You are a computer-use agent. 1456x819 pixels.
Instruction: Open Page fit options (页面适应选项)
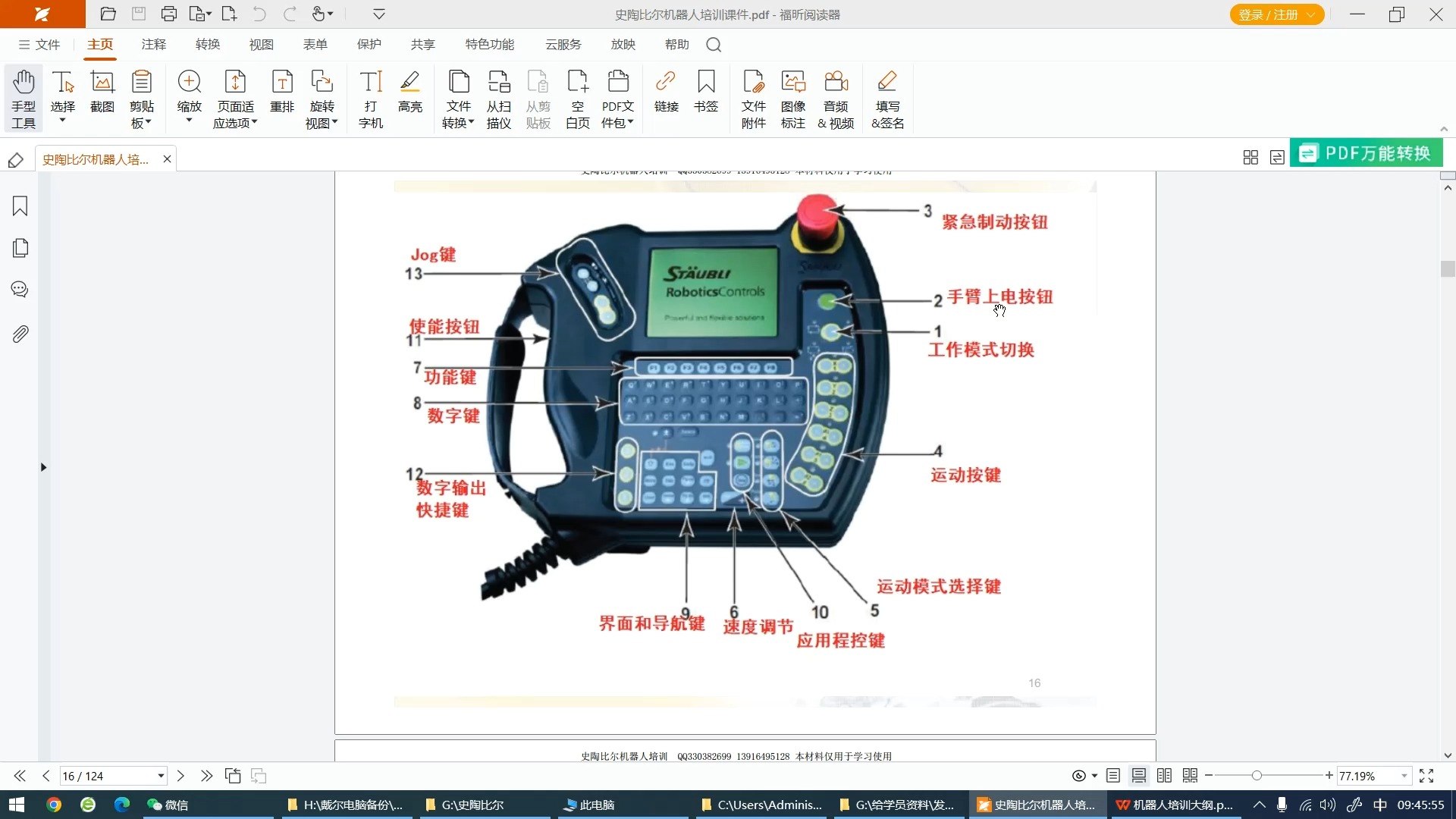pos(235,99)
